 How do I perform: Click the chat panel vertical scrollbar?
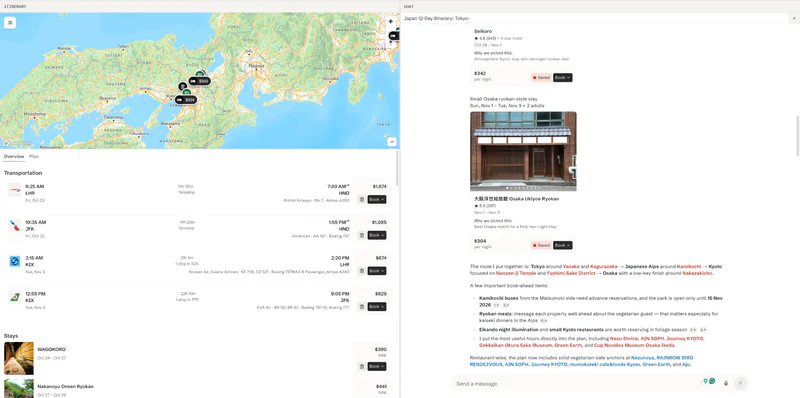point(797,136)
